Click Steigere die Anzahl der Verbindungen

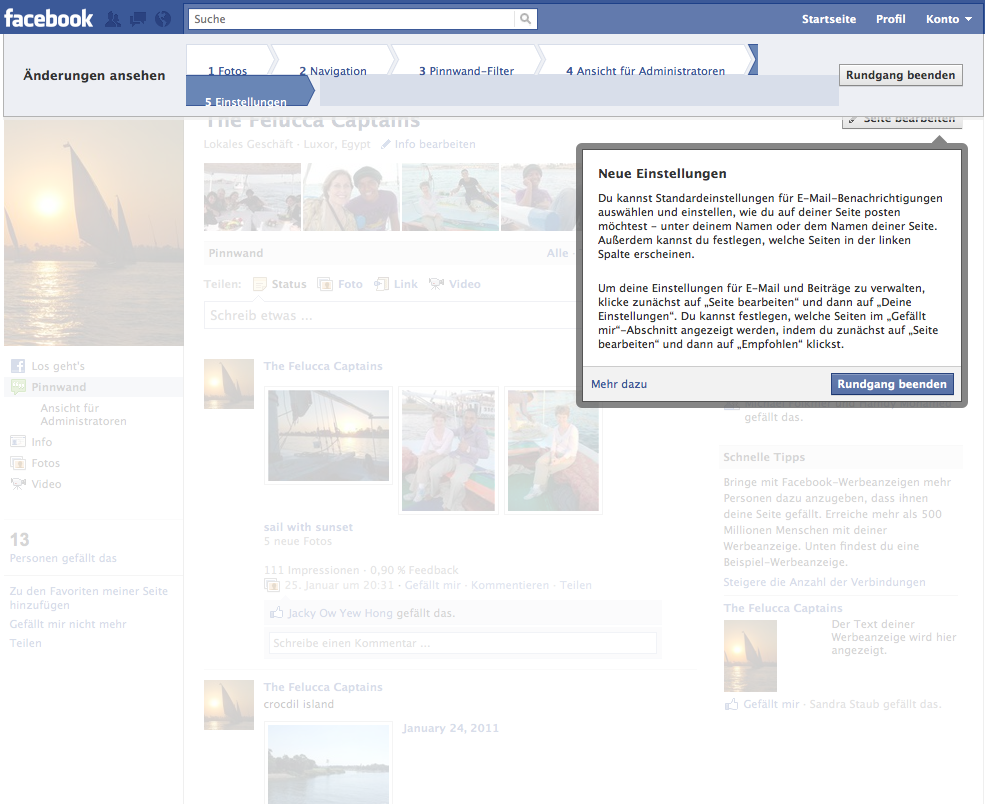824,582
